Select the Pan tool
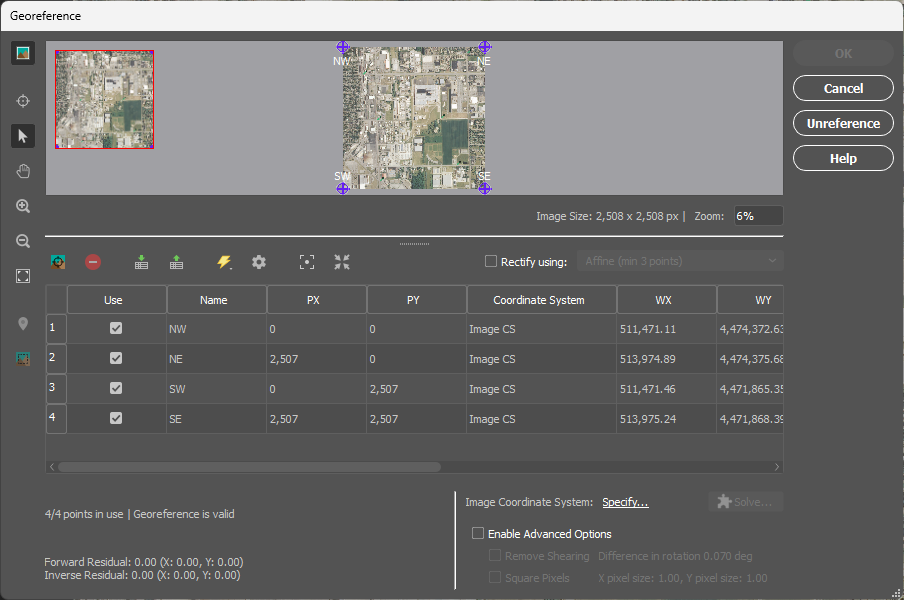 (x=22, y=171)
